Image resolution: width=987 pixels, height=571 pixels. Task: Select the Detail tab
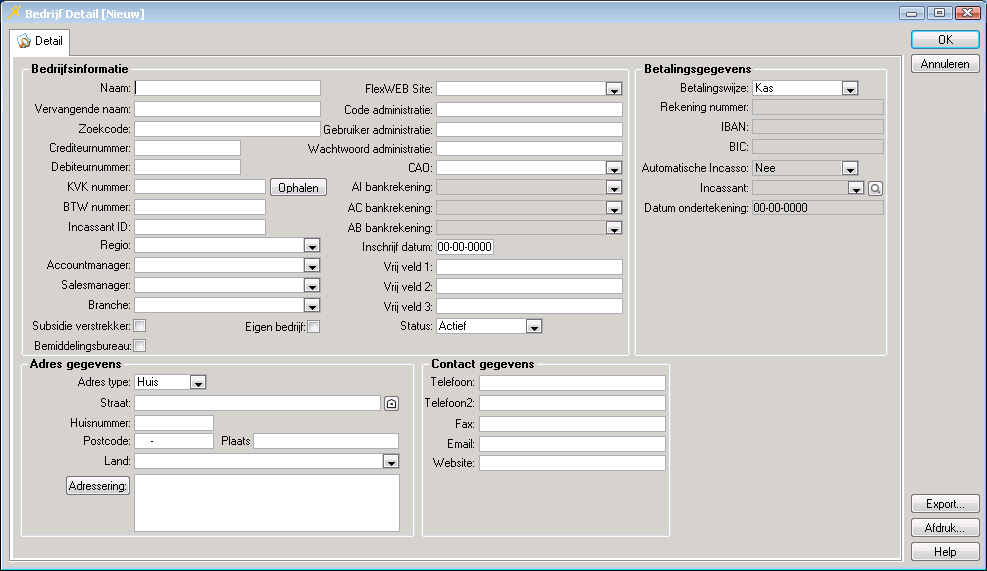(40, 42)
